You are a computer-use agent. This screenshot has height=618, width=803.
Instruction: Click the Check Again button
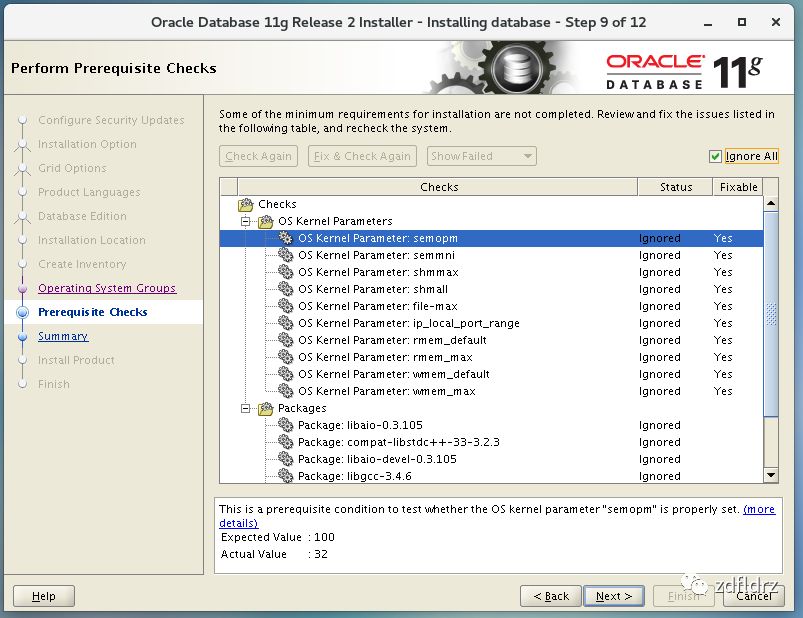coord(259,156)
